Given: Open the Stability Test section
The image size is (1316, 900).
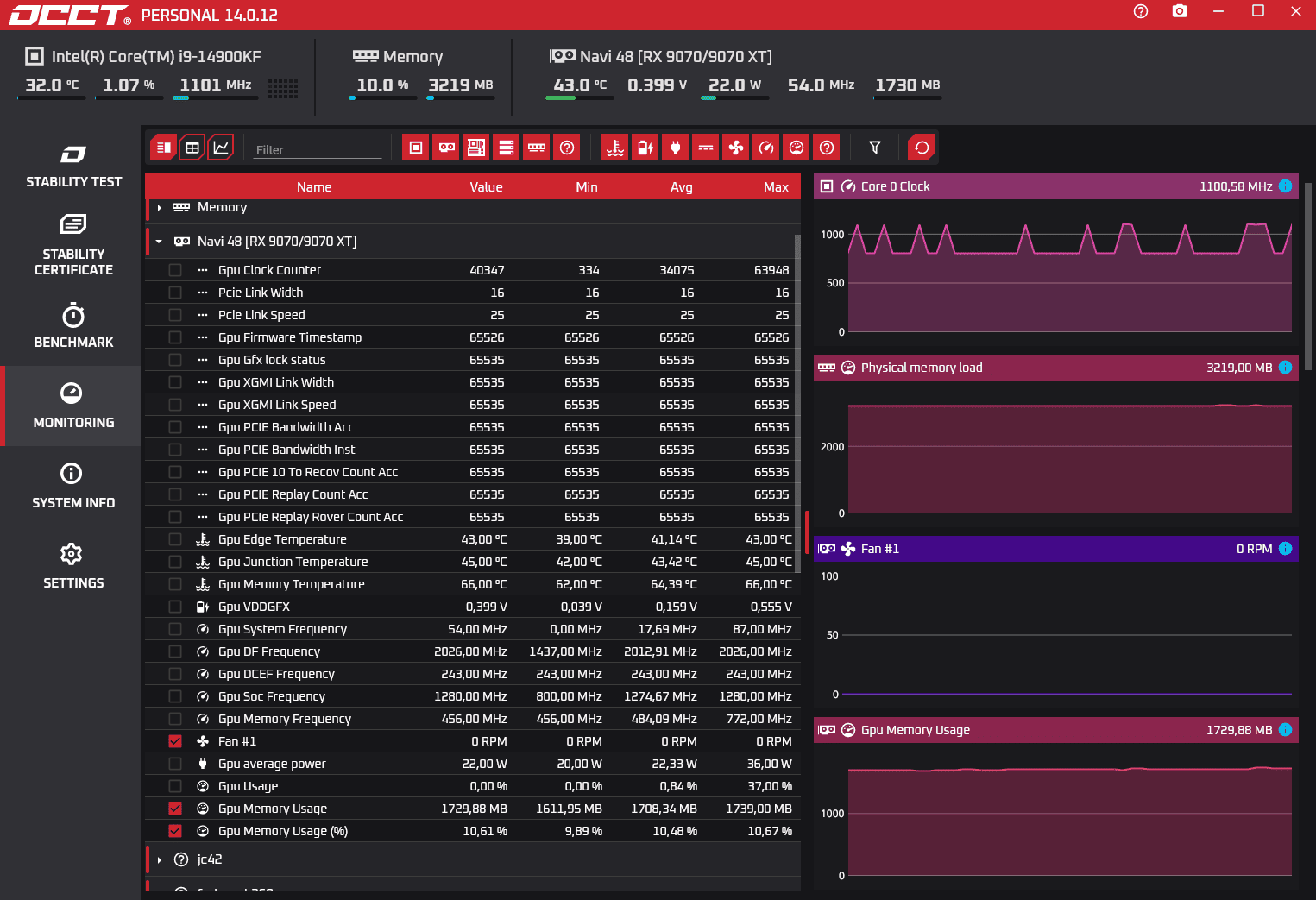Looking at the screenshot, I should coord(73,167).
